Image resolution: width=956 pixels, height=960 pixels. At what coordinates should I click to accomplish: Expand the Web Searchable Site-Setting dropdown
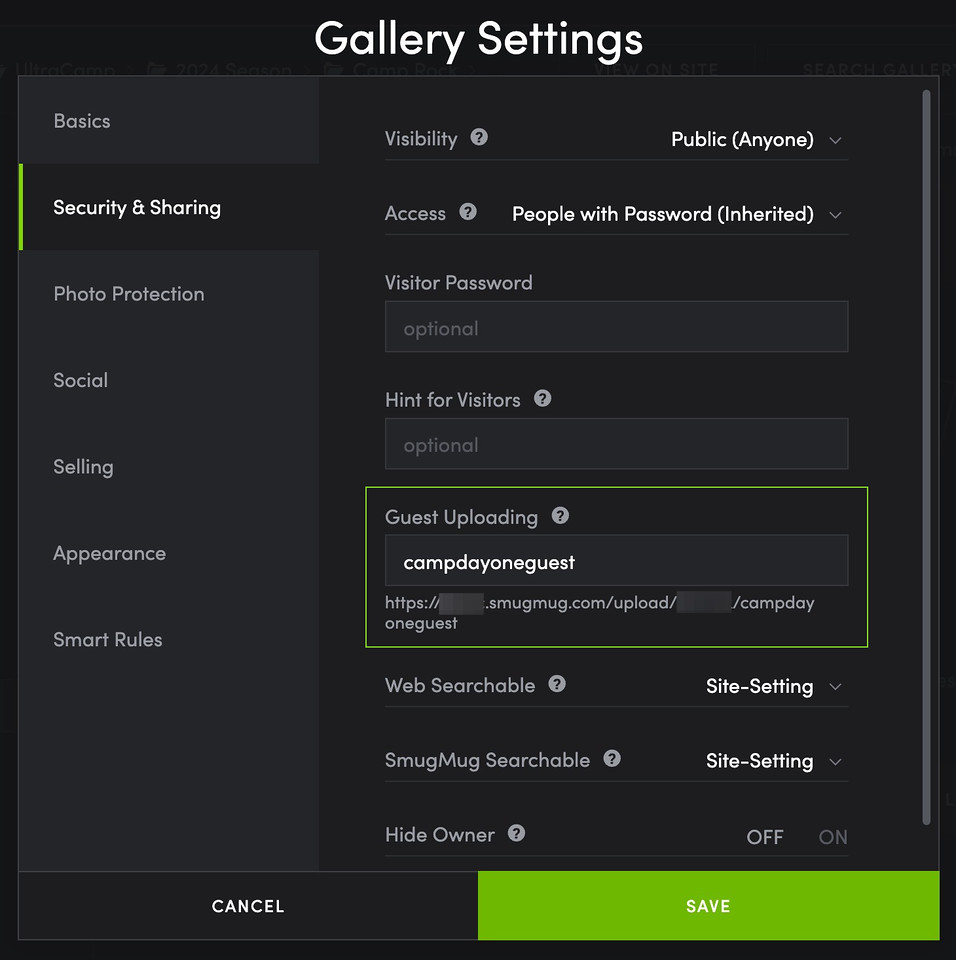pyautogui.click(x=774, y=686)
